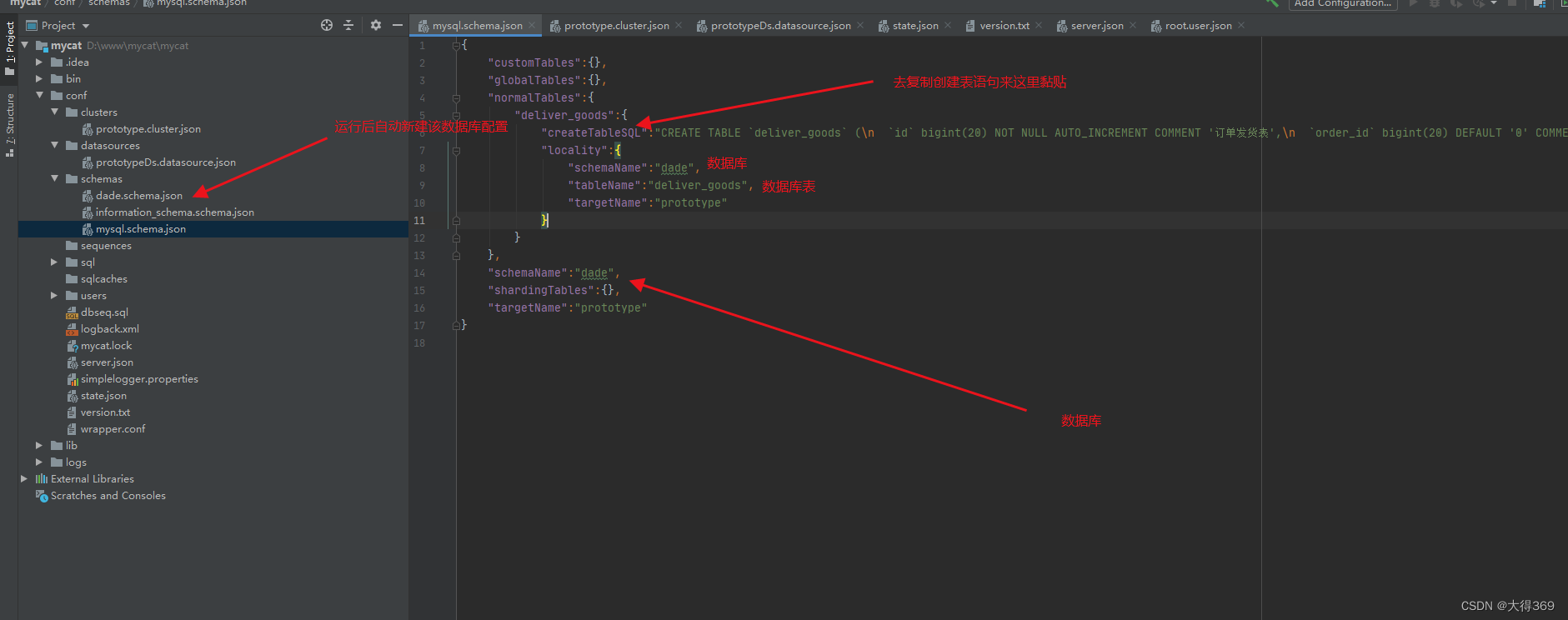Image resolution: width=1568 pixels, height=620 pixels.
Task: Expand the lib folder
Action: [x=39, y=445]
